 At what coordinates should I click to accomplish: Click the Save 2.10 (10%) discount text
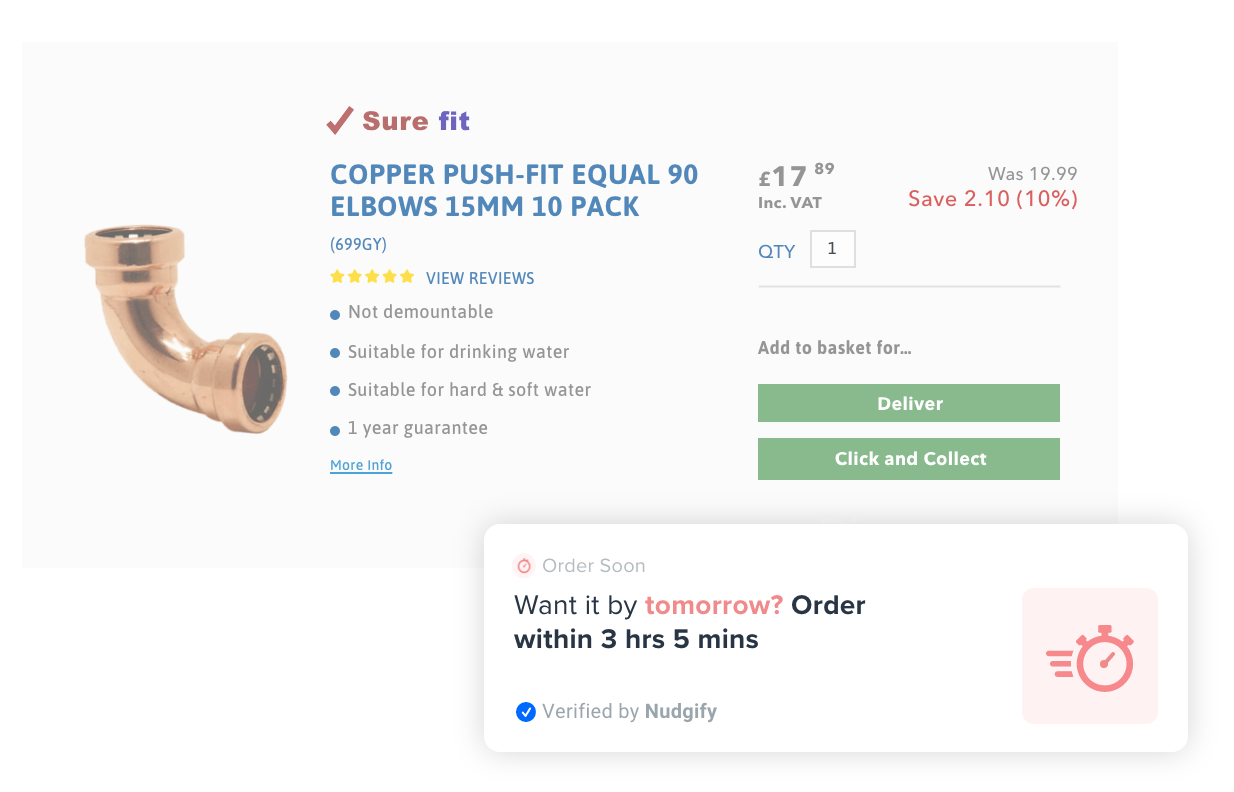(992, 199)
